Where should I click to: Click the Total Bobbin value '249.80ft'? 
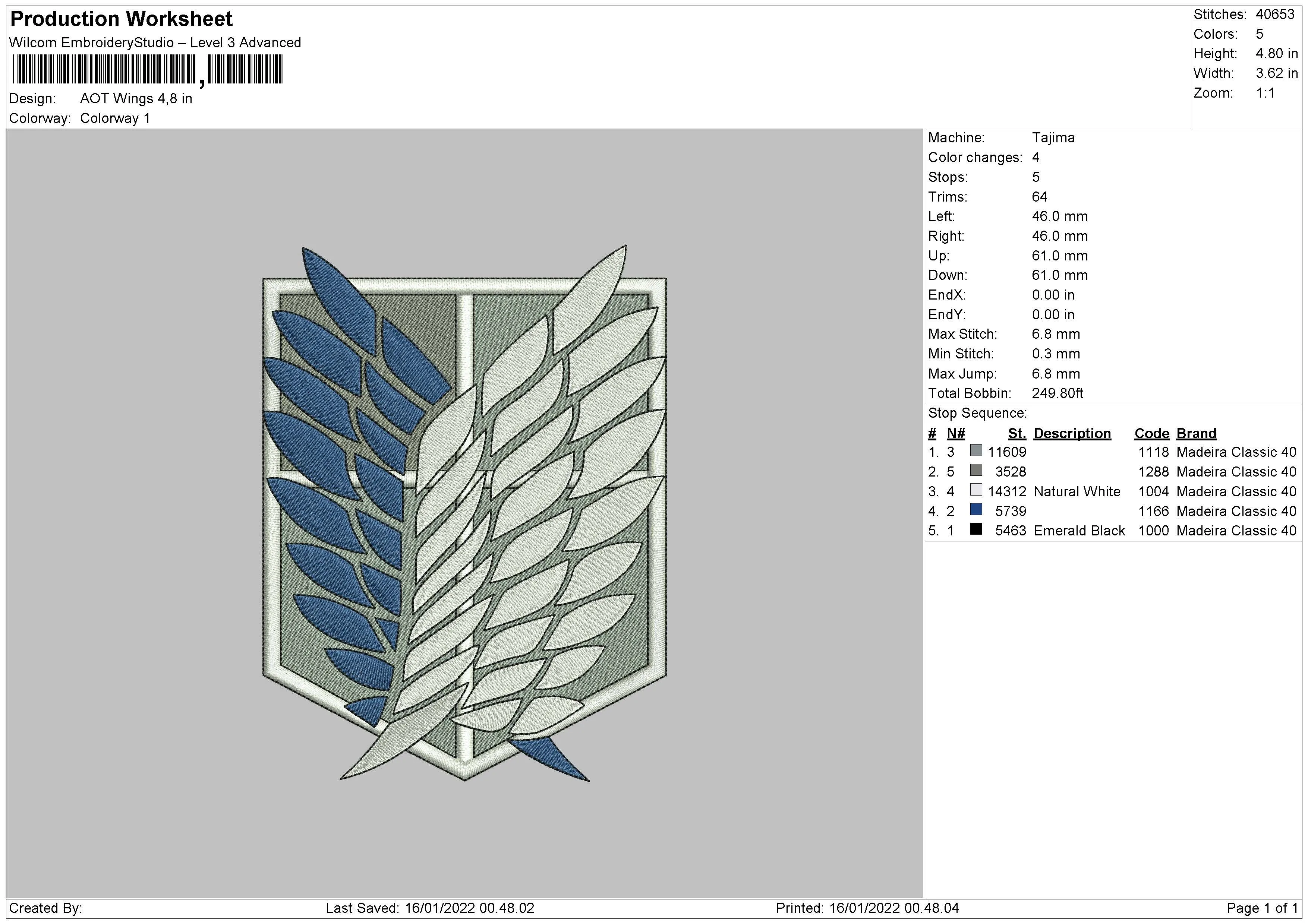tap(1058, 393)
